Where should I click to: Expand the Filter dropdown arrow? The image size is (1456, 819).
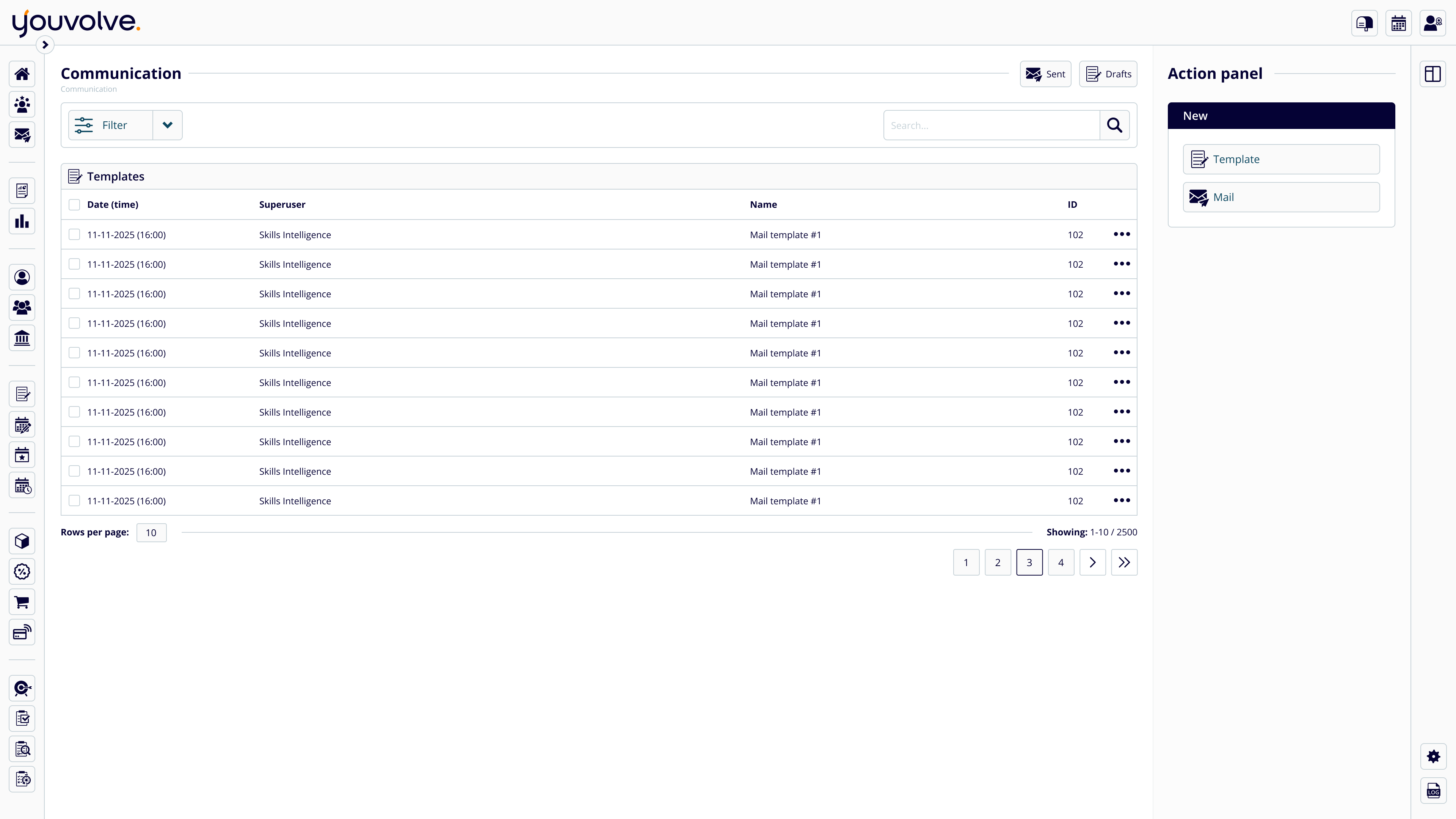pyautogui.click(x=167, y=125)
